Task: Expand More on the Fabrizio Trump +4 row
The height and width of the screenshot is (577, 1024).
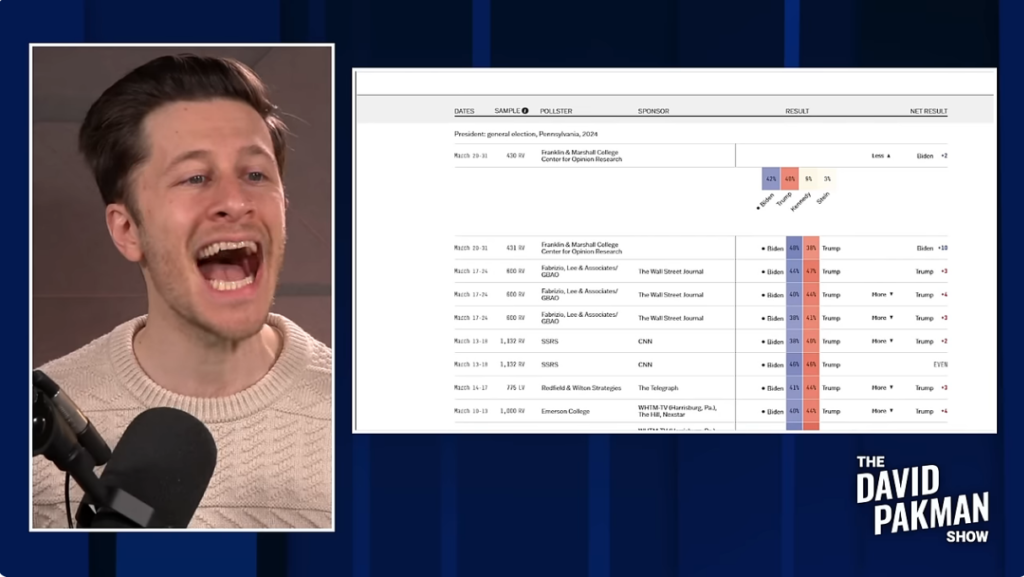Action: [x=882, y=295]
